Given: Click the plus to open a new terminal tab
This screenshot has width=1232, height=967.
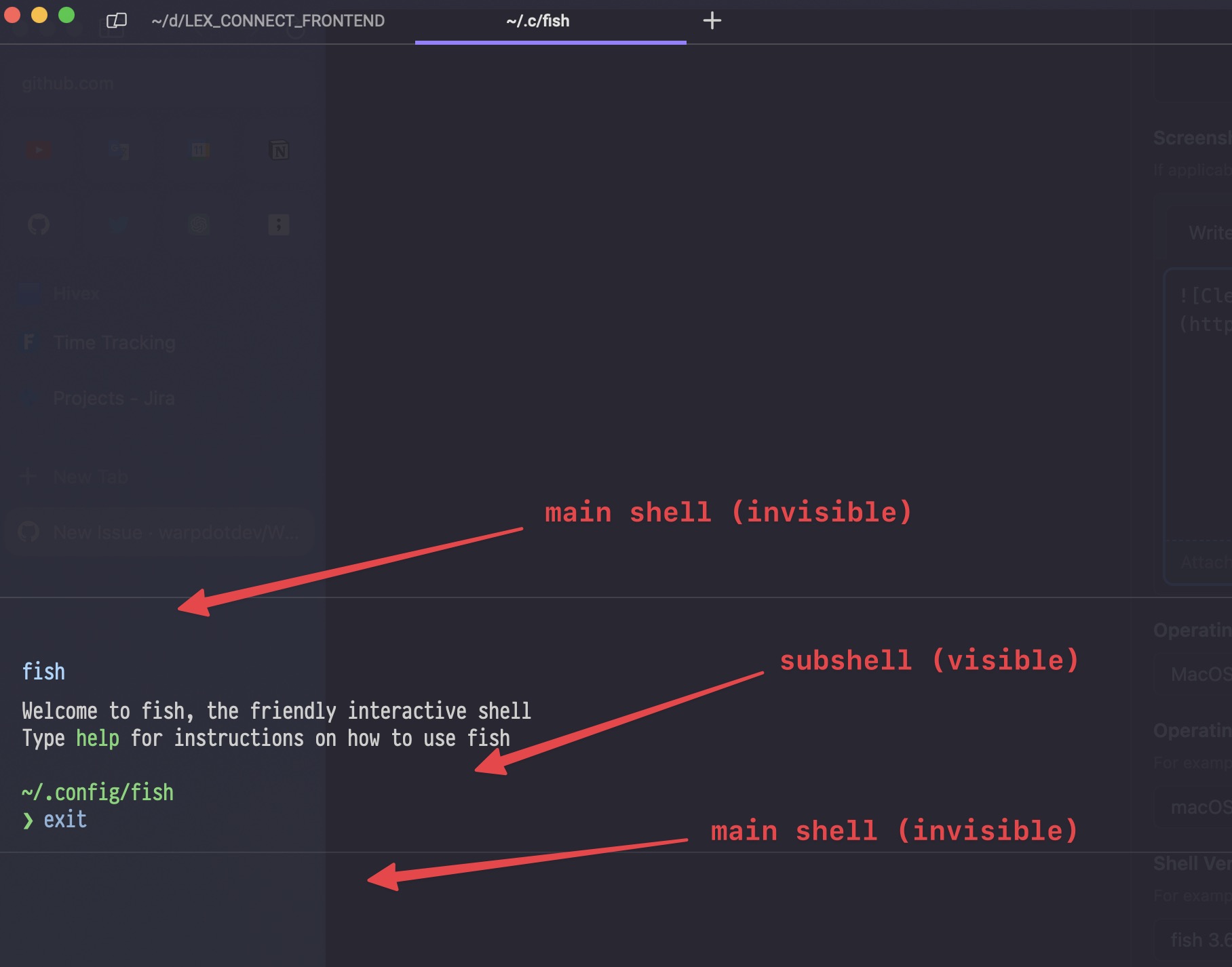Looking at the screenshot, I should [712, 21].
